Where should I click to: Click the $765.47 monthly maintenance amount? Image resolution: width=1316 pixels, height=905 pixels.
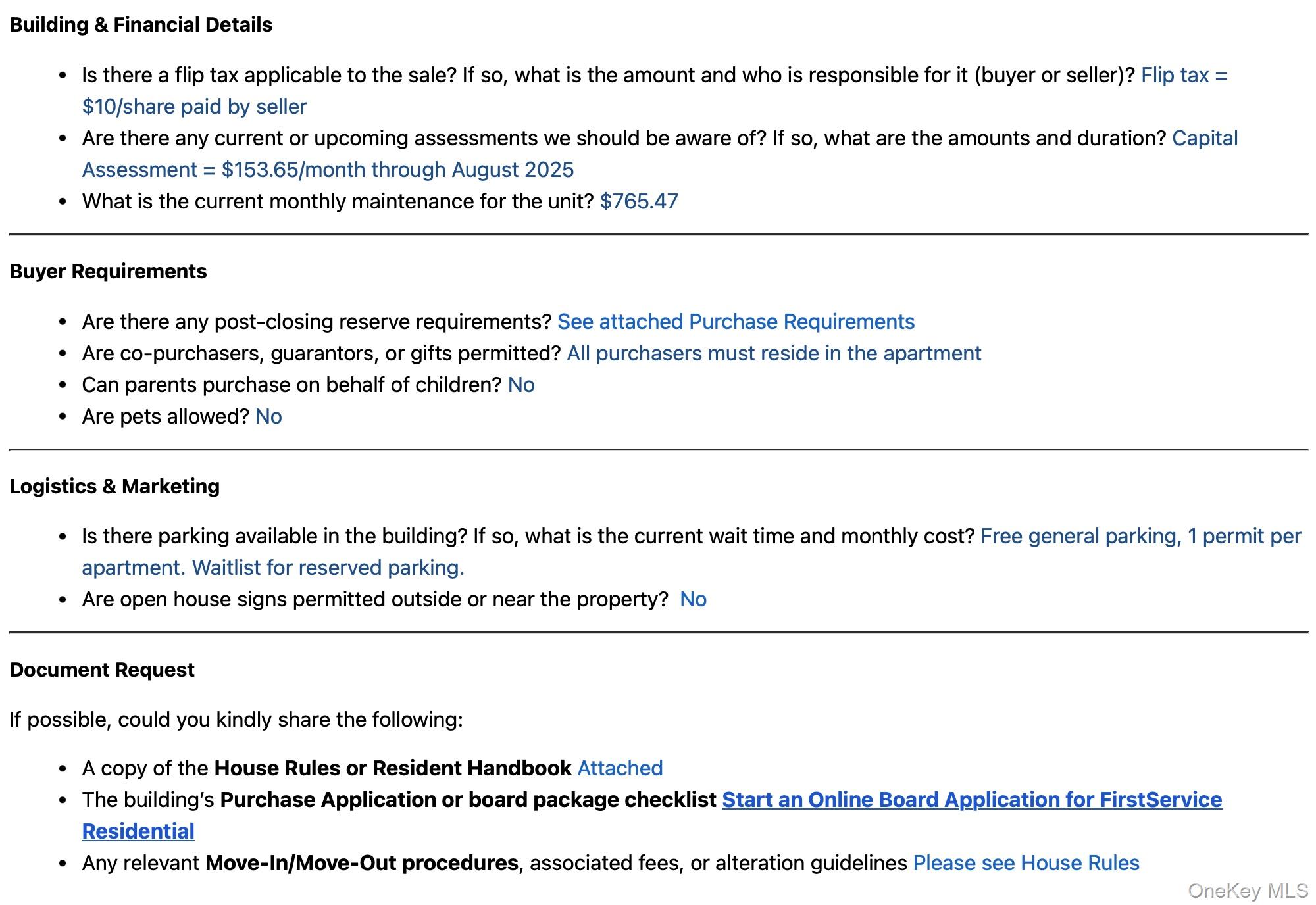coord(638,201)
